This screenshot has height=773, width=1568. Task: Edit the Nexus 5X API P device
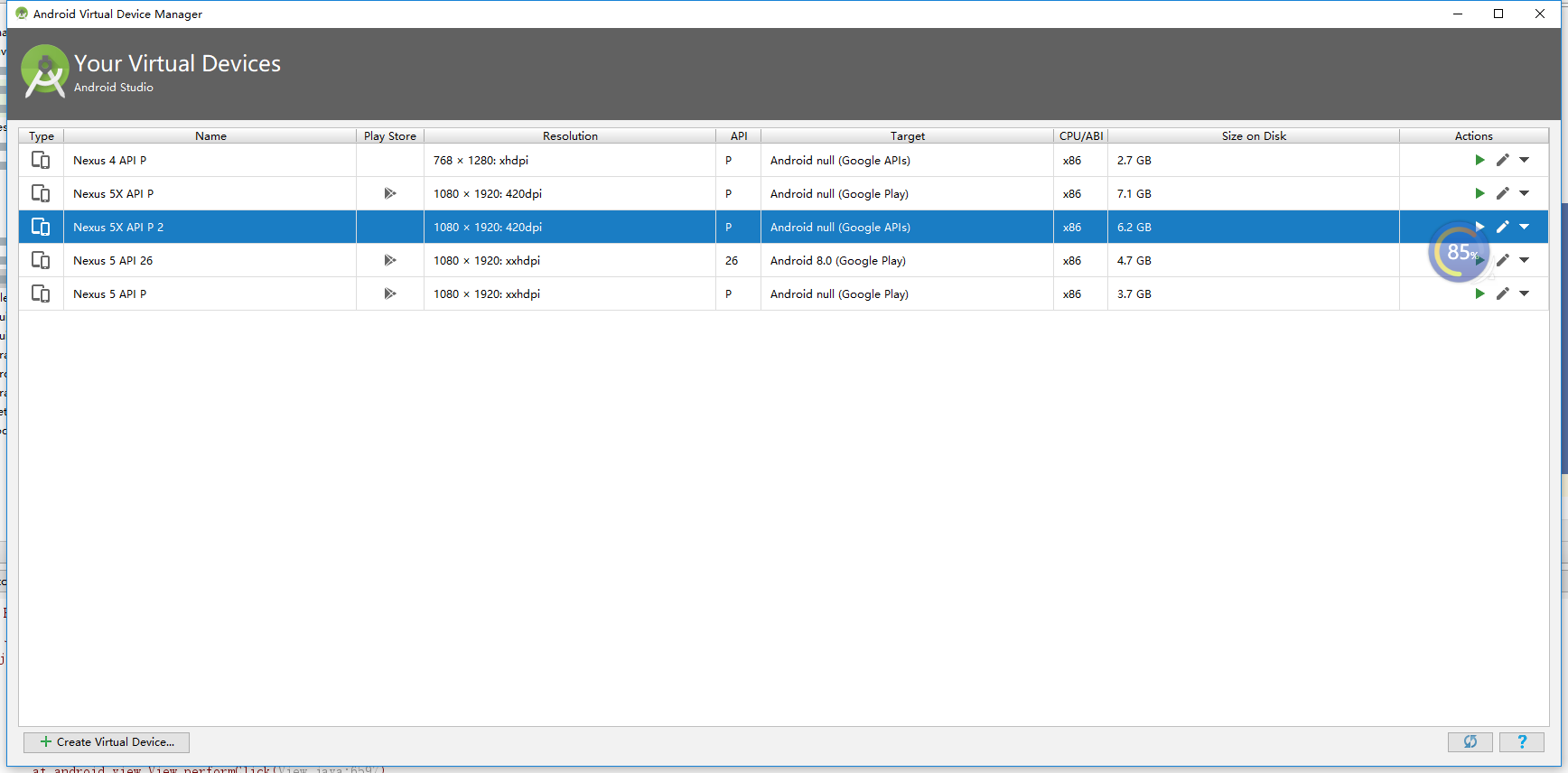click(x=1502, y=193)
